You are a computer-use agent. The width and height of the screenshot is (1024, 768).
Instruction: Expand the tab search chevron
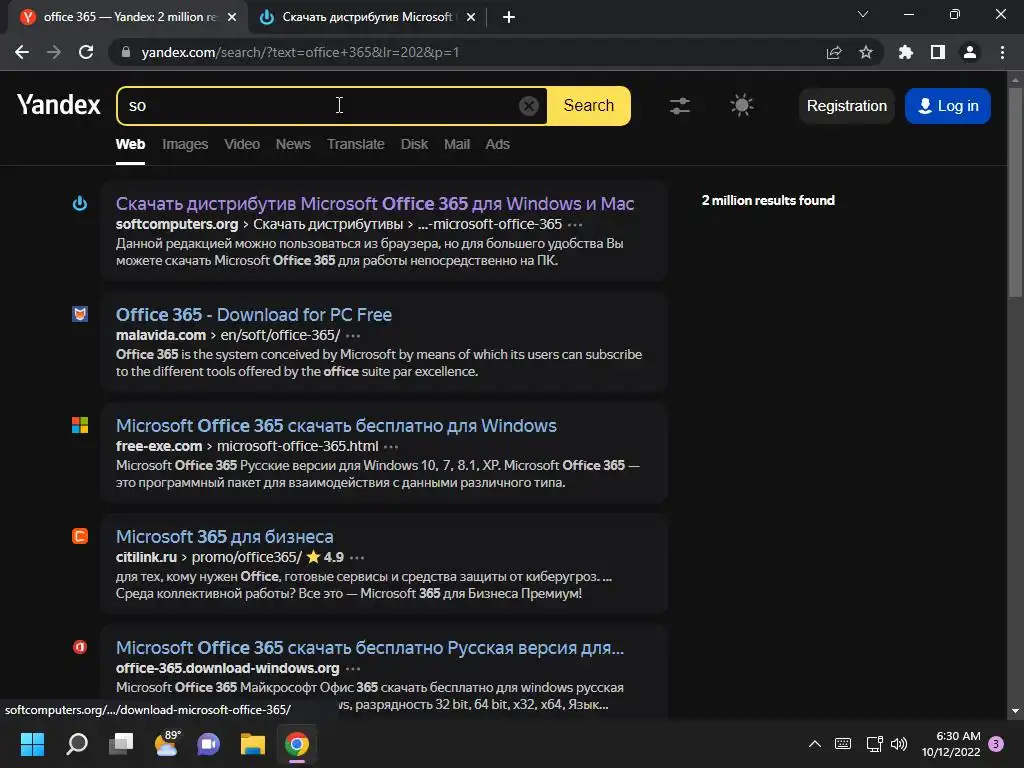tap(863, 14)
